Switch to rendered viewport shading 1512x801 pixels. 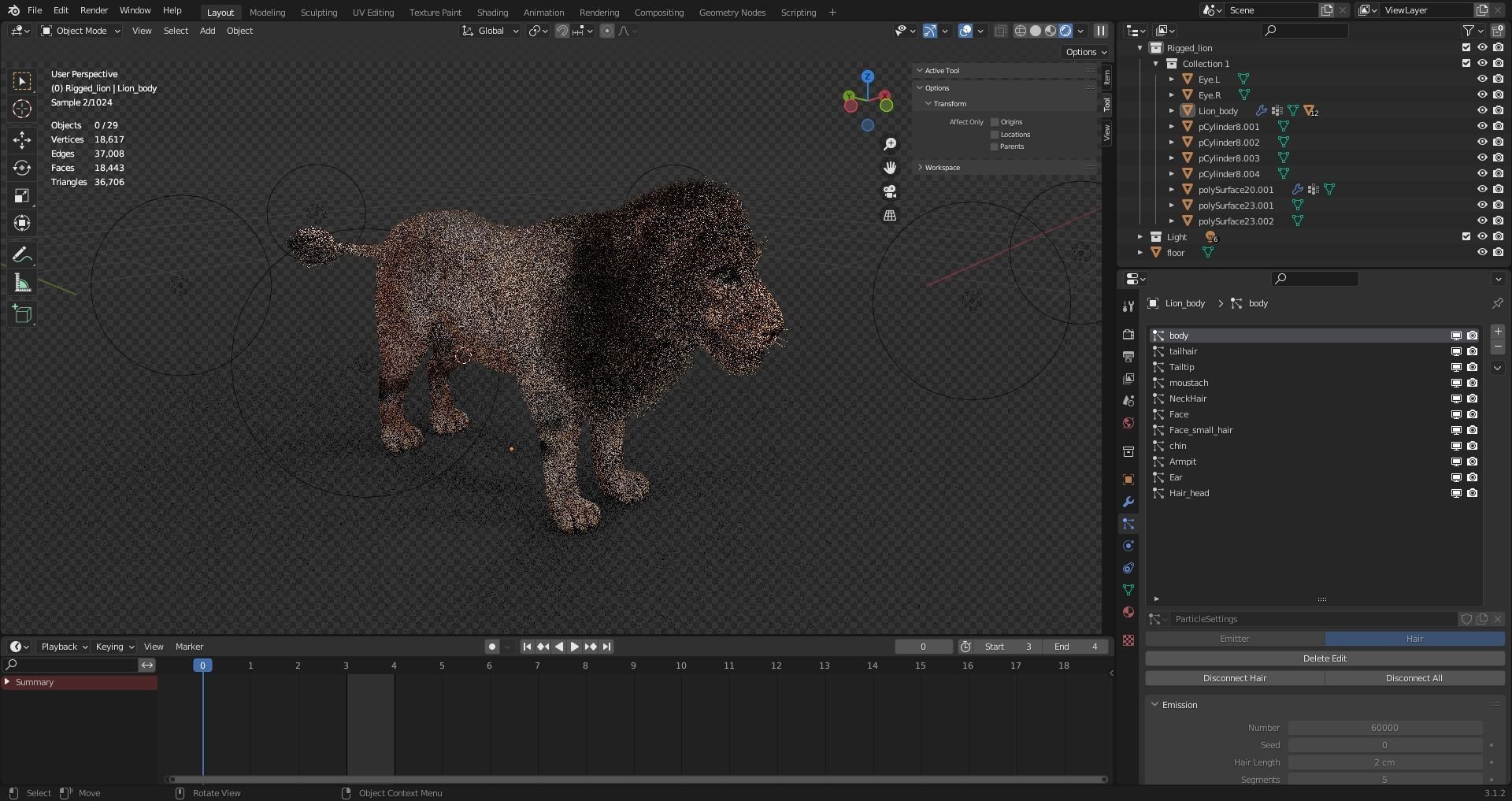[1065, 31]
